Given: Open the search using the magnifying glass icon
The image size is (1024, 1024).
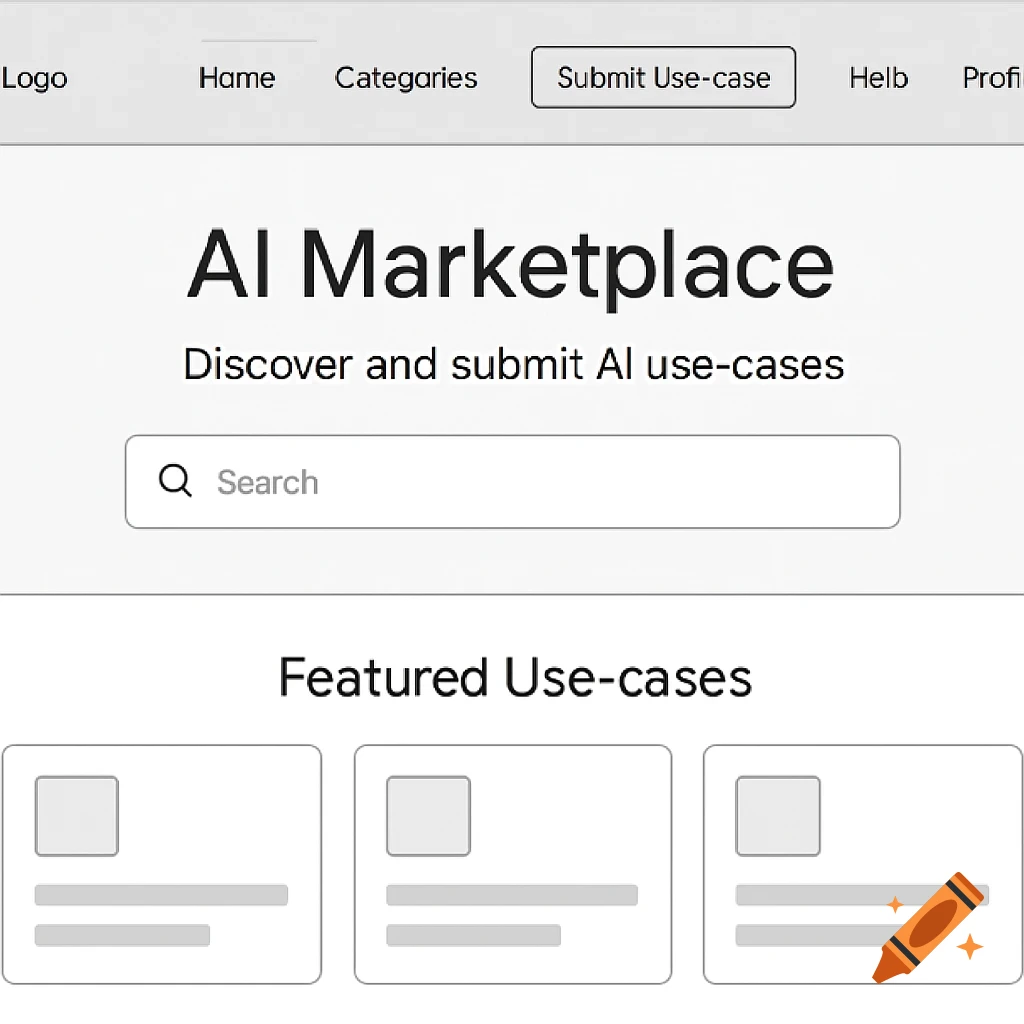Looking at the screenshot, I should point(175,481).
